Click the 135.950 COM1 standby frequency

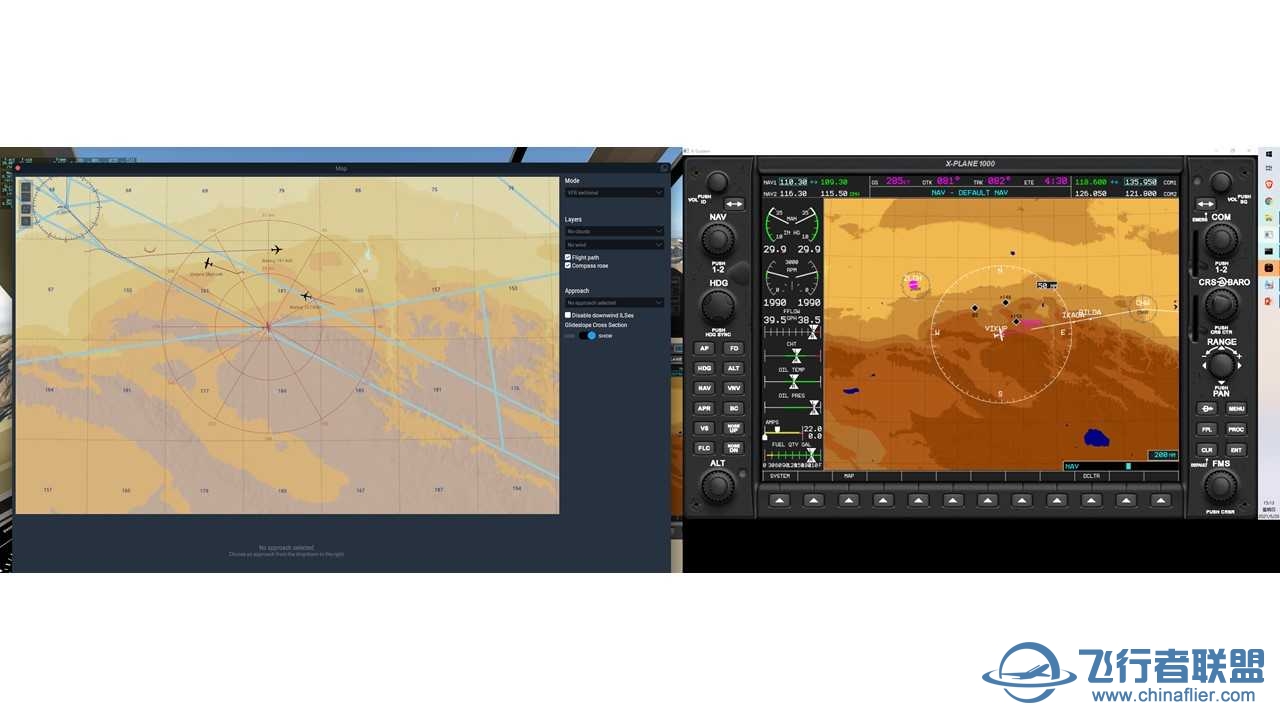coord(1140,182)
